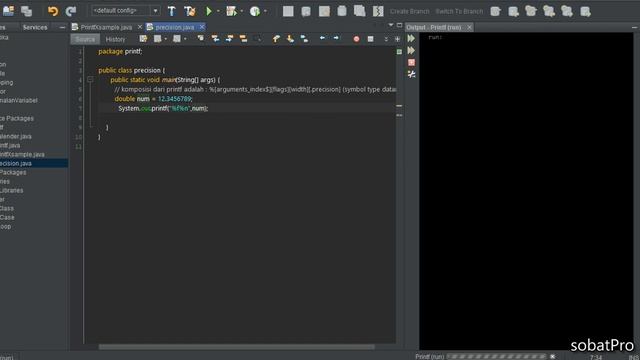Expand the Run Project dropdown arrow
This screenshot has height=360, width=640.
(x=218, y=11)
